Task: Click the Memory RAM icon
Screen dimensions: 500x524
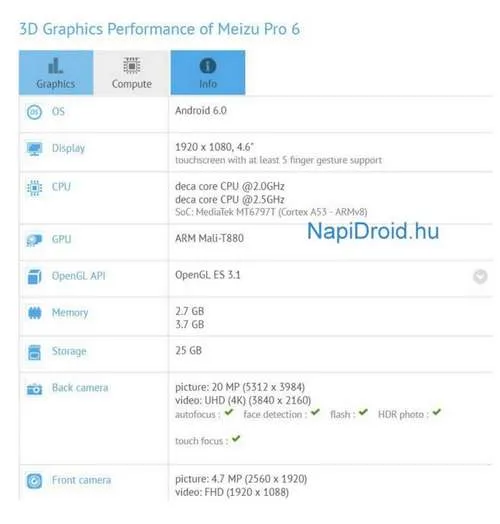Action: click(x=34, y=313)
